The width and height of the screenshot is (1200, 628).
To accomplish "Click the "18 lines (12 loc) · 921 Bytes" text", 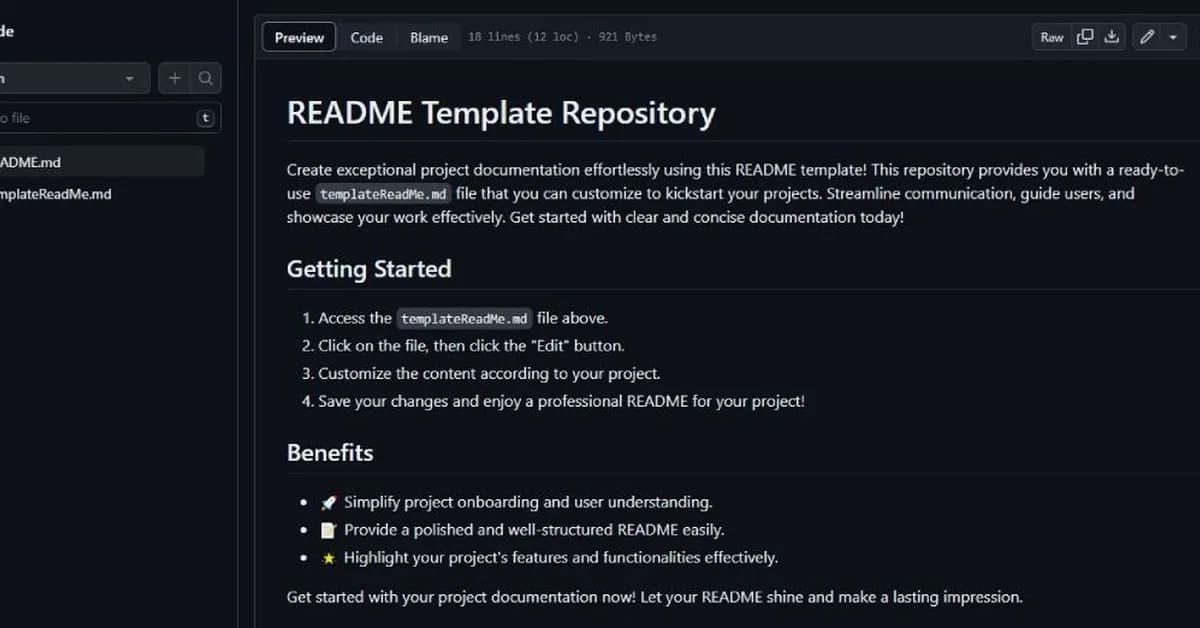I will pyautogui.click(x=562, y=37).
